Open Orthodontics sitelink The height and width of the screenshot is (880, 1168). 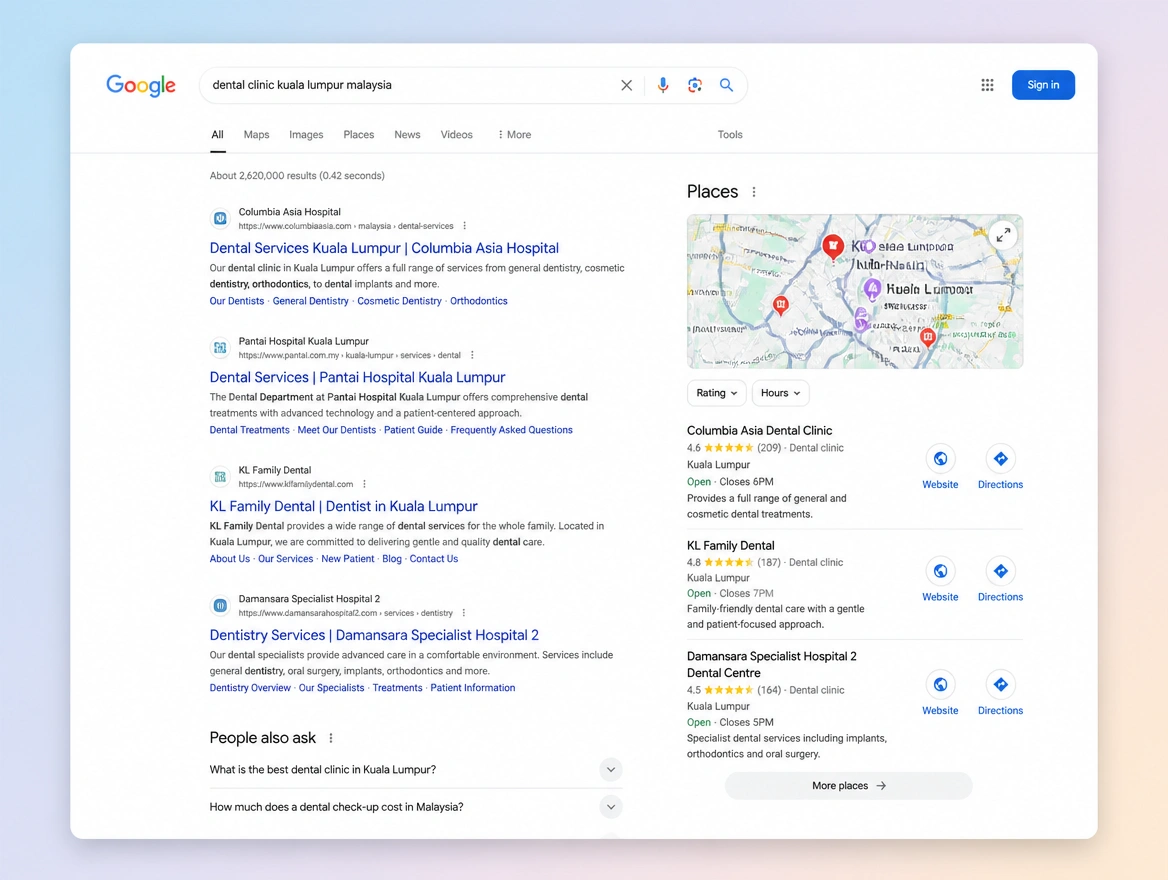(x=479, y=301)
